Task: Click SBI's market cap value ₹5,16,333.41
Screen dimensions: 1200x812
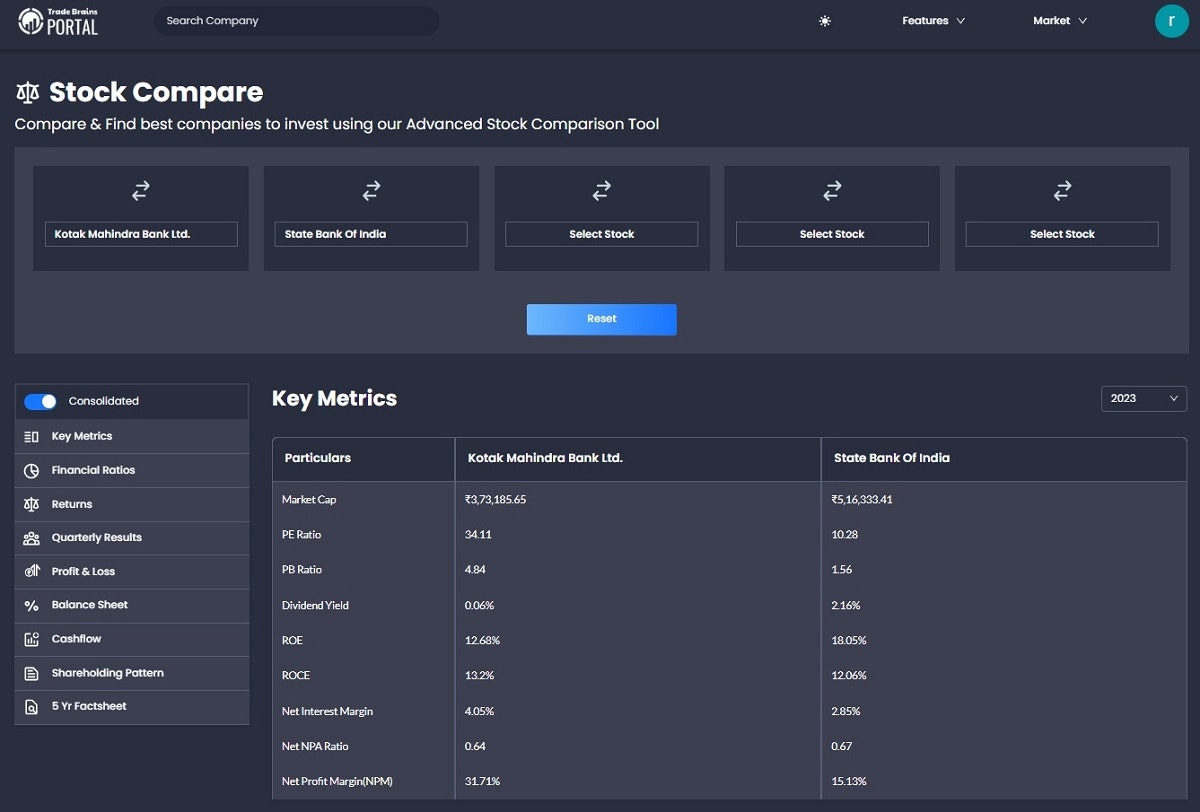Action: click(x=862, y=499)
